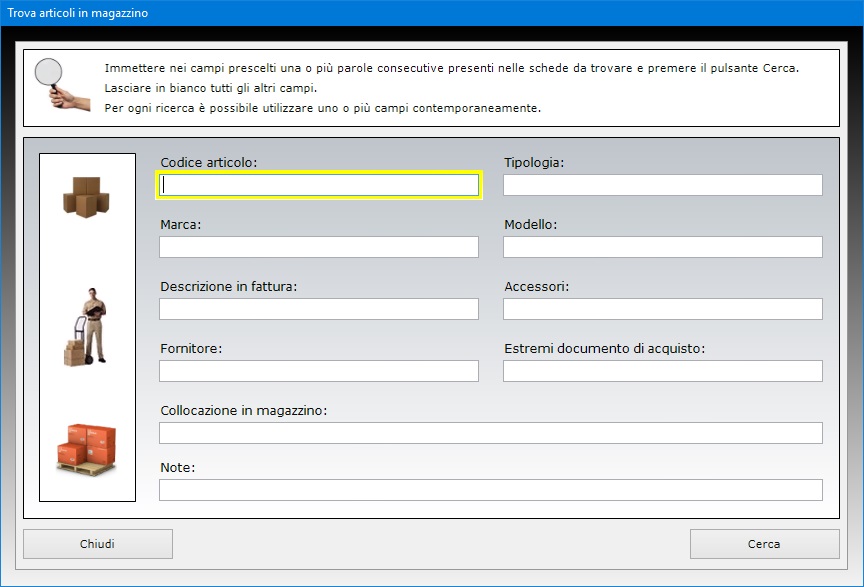Select the Marca input box
This screenshot has height=587, width=864.
(319, 247)
